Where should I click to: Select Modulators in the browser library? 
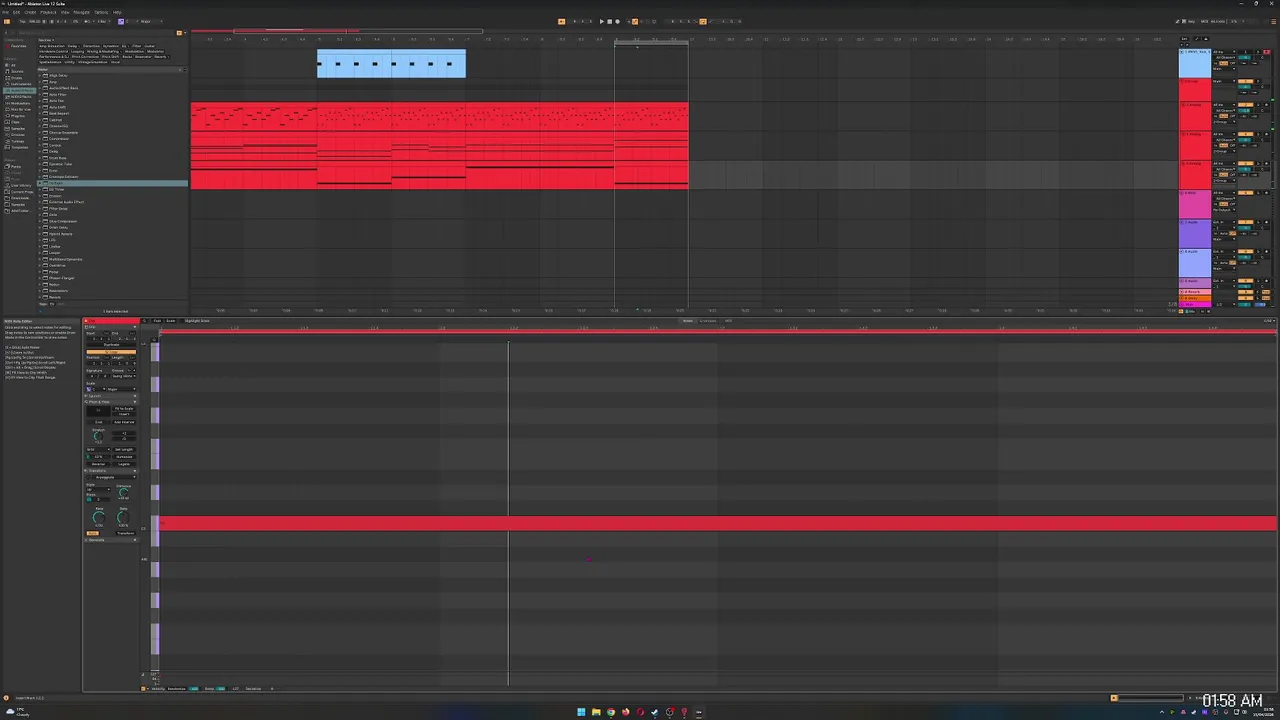[x=20, y=103]
